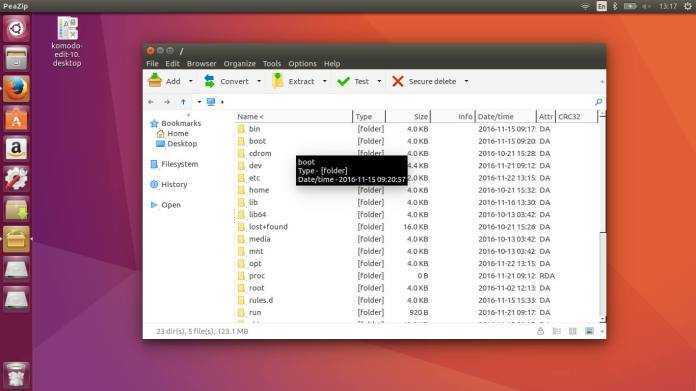This screenshot has height=391, width=696.
Task: Select Filesystem in the sidebar
Action: pos(174,164)
